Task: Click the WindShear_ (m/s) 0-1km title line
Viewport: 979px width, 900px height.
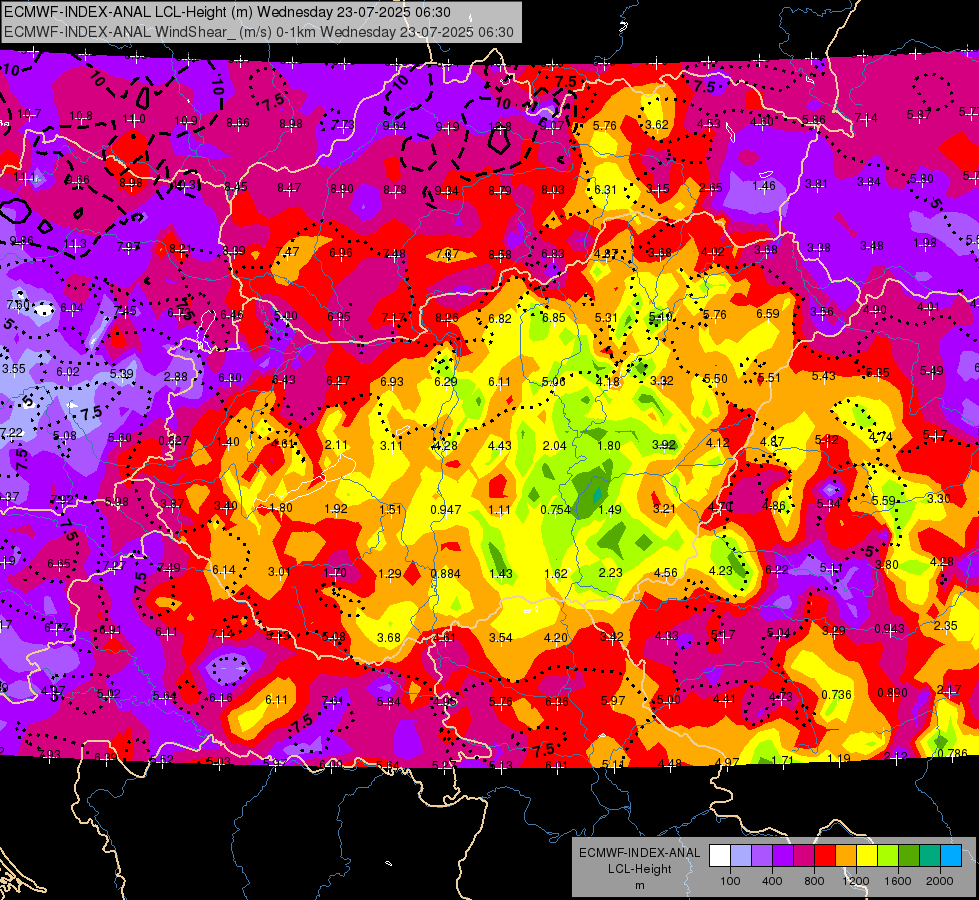Action: 259,32
